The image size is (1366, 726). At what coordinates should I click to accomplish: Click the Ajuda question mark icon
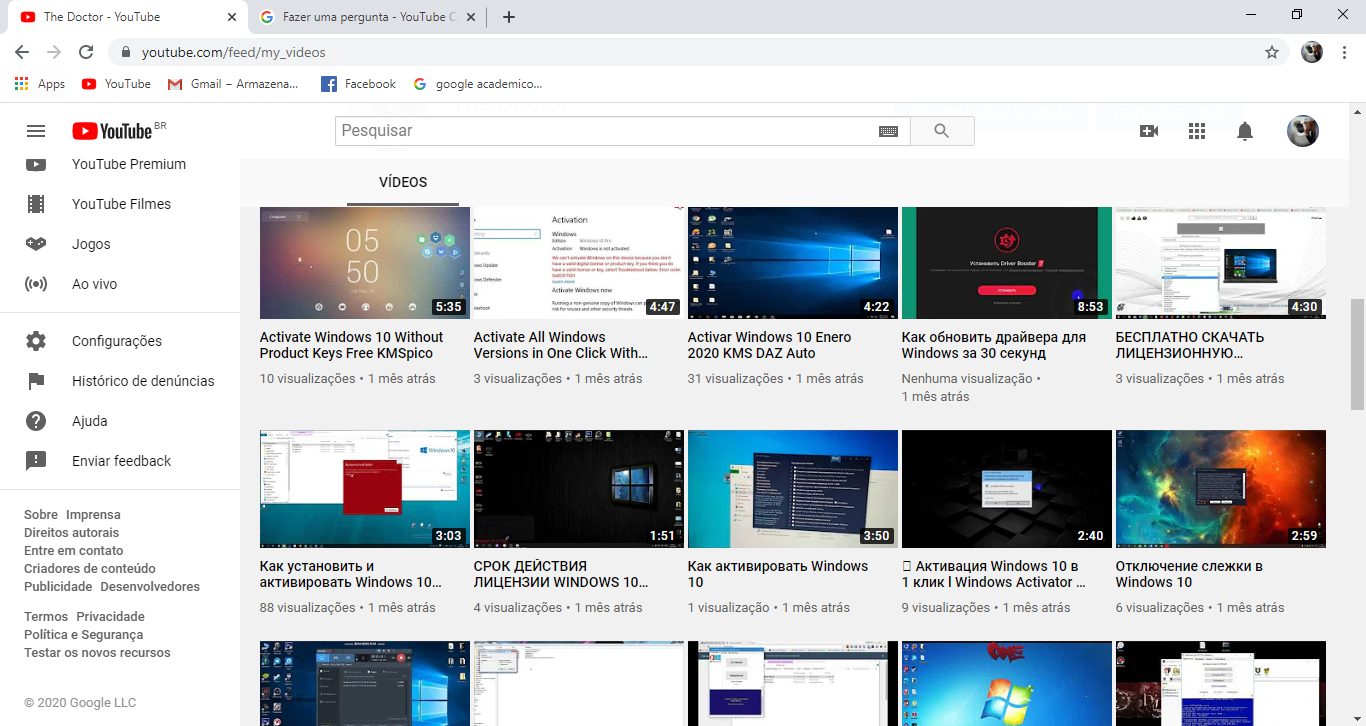point(36,421)
